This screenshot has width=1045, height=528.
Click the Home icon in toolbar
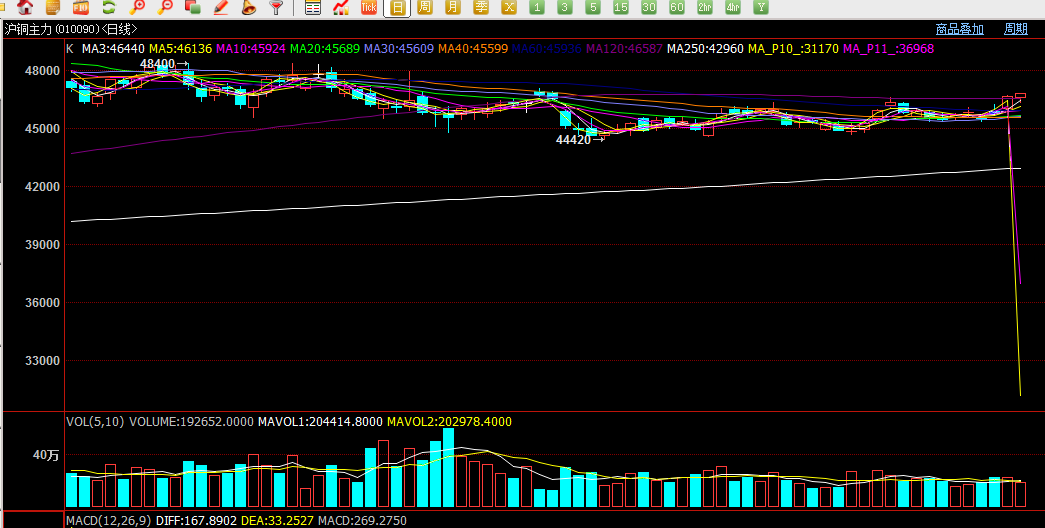(x=27, y=7)
